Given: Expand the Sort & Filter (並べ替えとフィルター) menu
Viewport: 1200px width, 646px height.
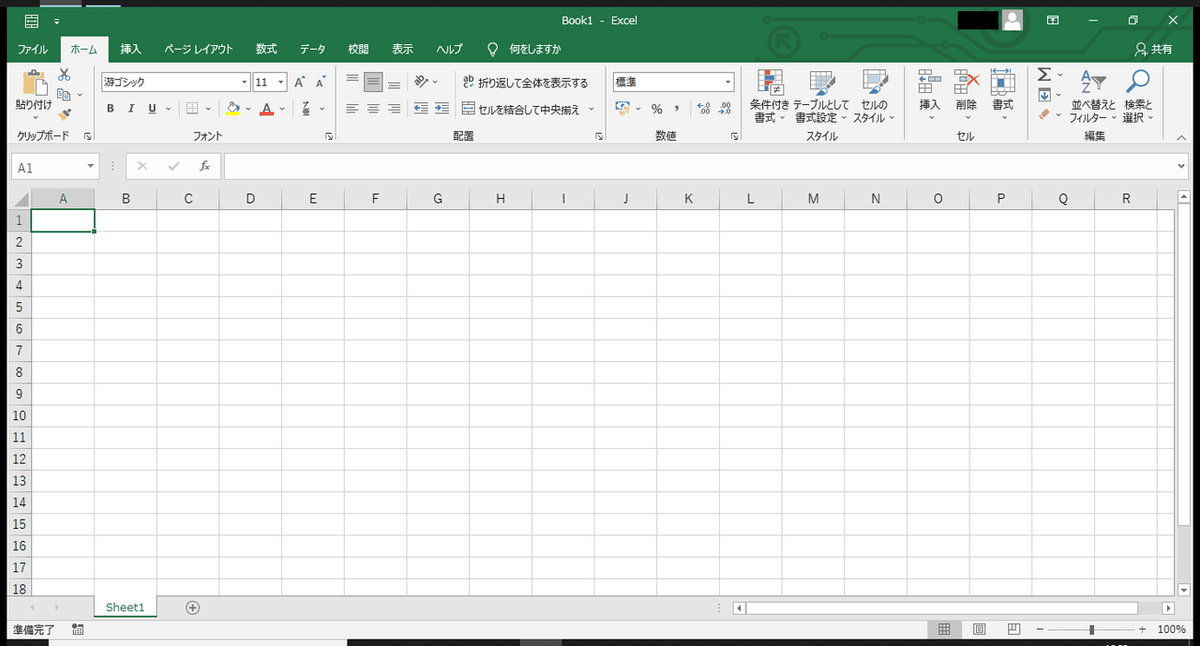Looking at the screenshot, I should (1093, 96).
